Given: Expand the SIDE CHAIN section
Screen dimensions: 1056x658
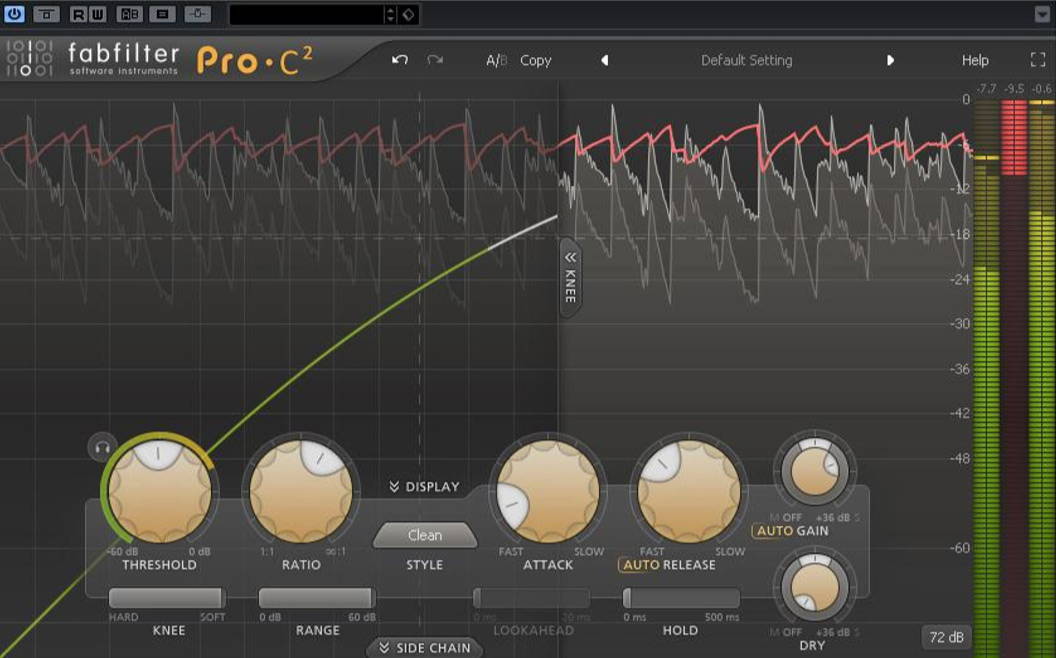Looking at the screenshot, I should (x=425, y=648).
